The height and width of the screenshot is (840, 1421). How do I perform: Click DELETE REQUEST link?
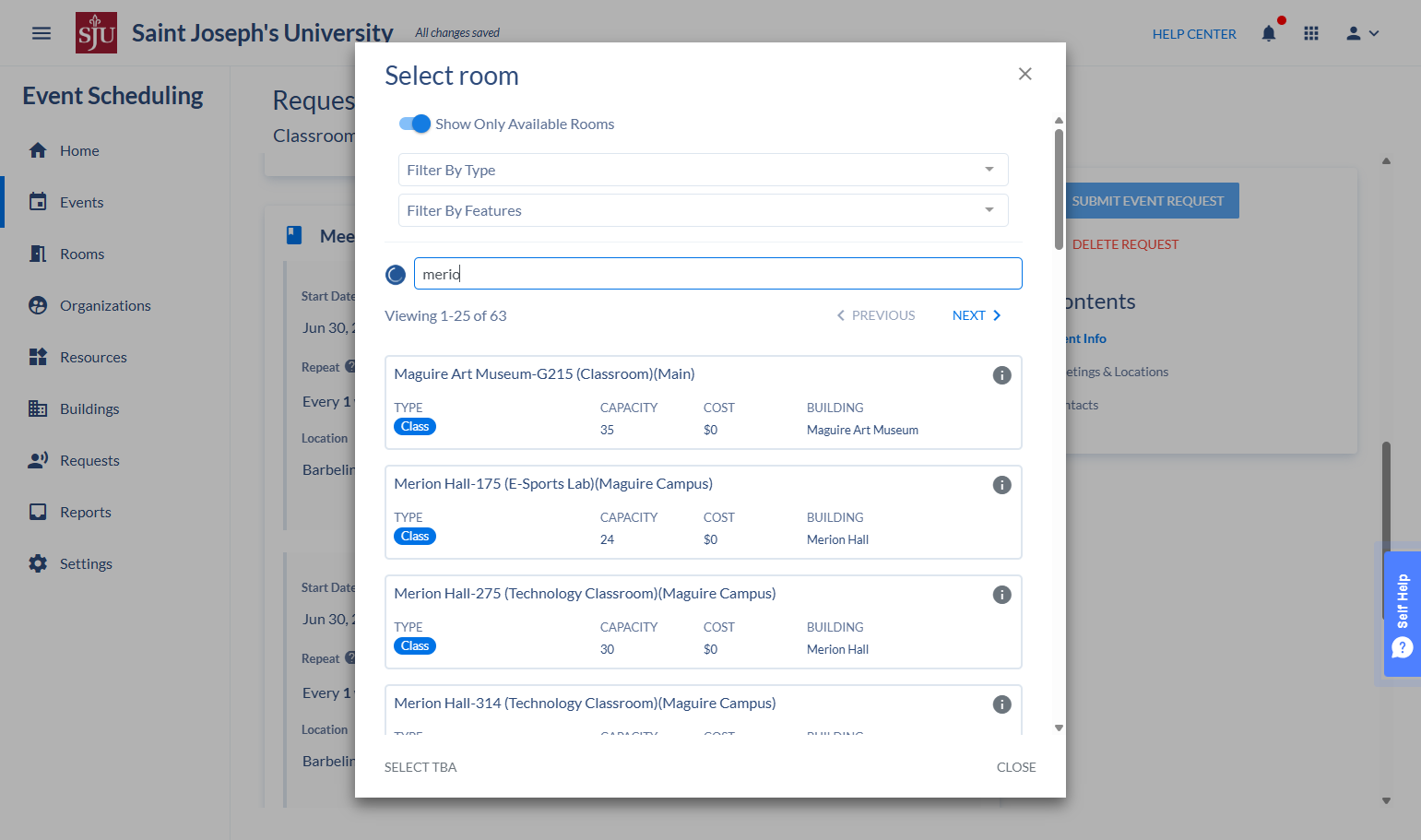[1125, 244]
